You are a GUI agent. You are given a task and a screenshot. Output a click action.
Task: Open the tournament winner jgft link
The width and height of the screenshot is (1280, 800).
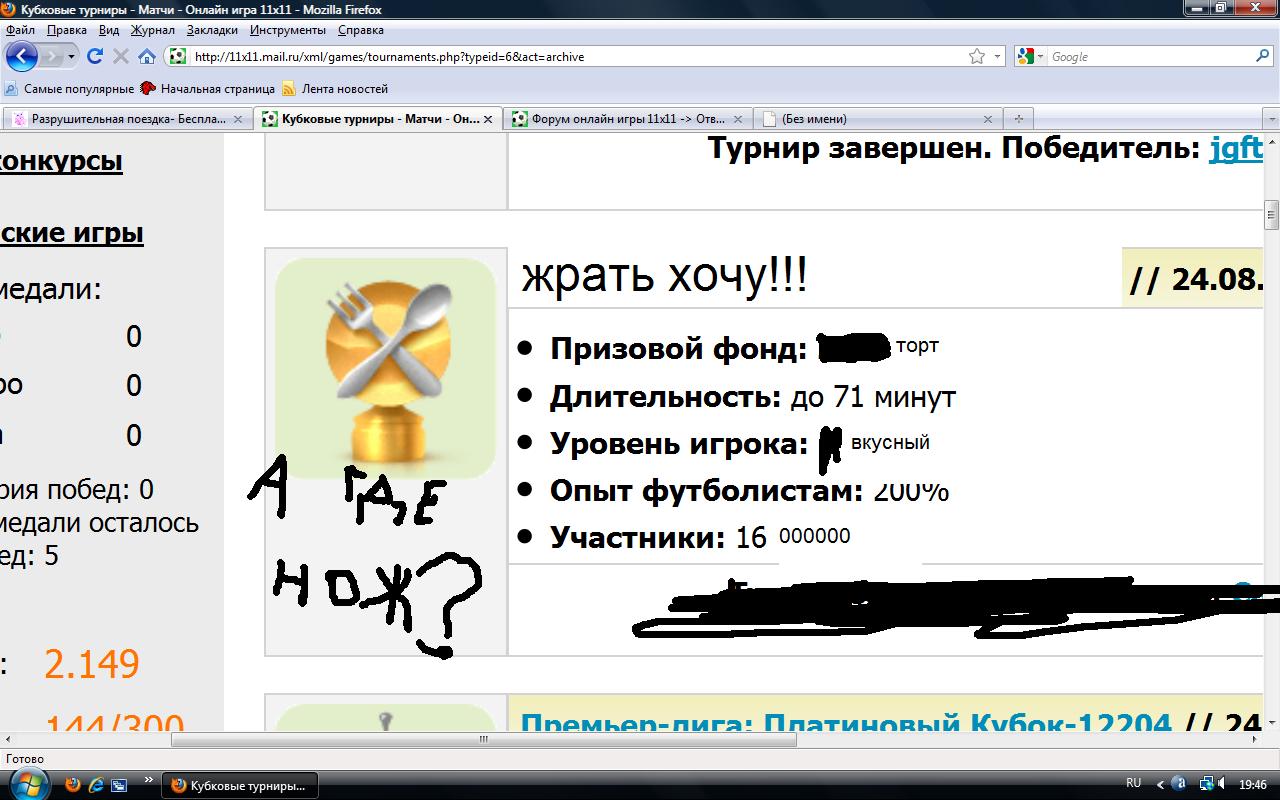pyautogui.click(x=1235, y=148)
